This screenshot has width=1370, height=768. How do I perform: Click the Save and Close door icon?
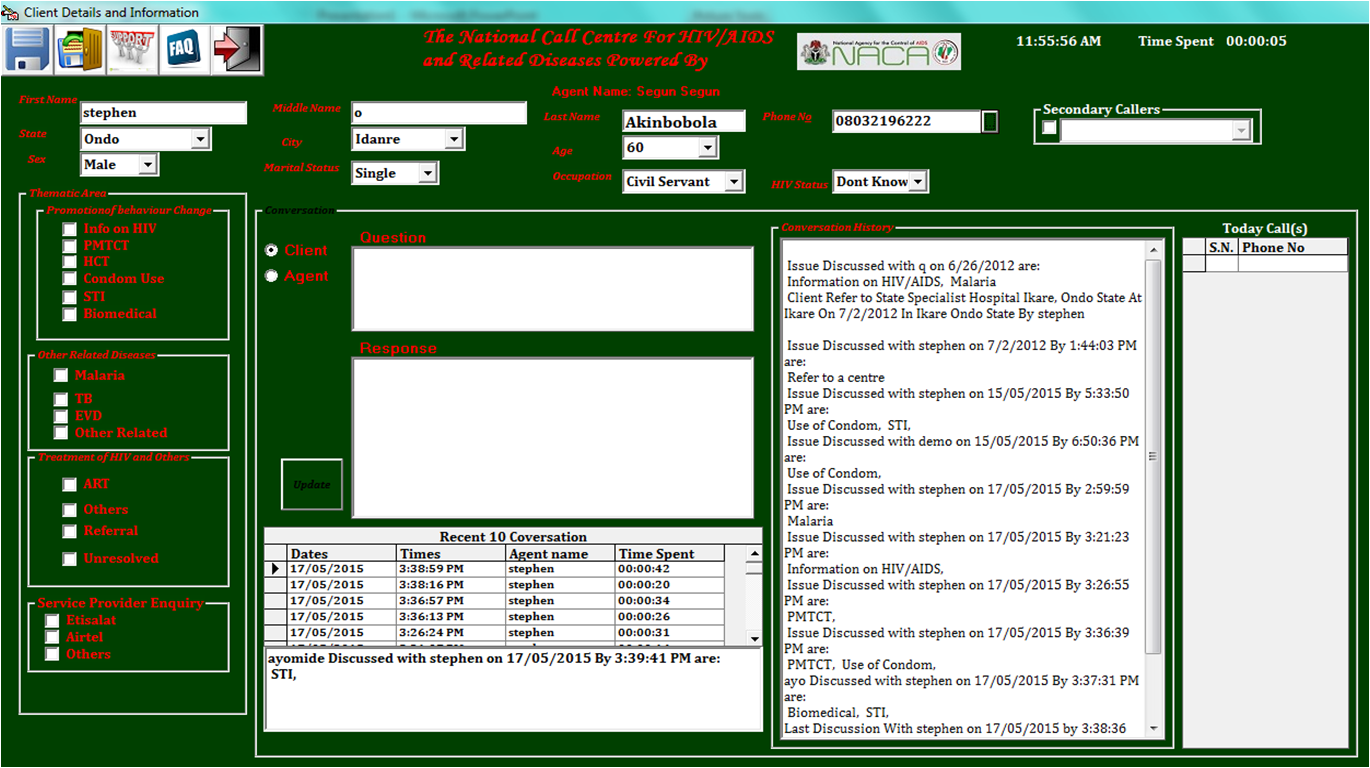81,49
